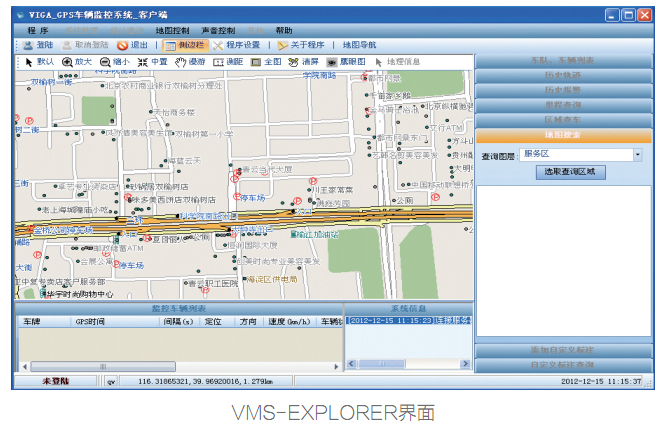Screen dimensions: 670x432
Task: Expand the 车队、车辆列表 panel
Action: click(x=563, y=61)
